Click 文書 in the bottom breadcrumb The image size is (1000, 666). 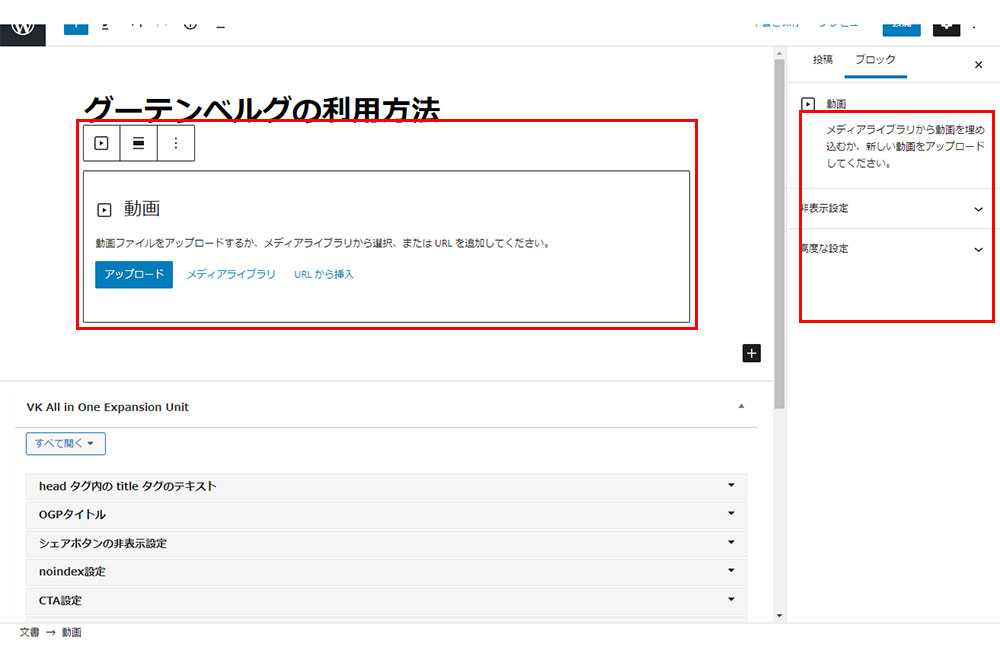(x=30, y=633)
